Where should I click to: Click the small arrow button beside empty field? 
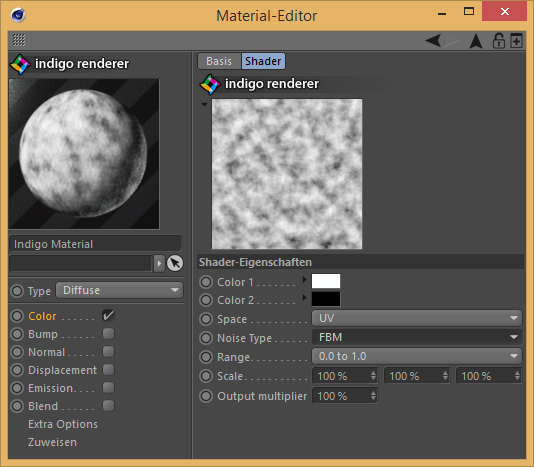coord(159,263)
